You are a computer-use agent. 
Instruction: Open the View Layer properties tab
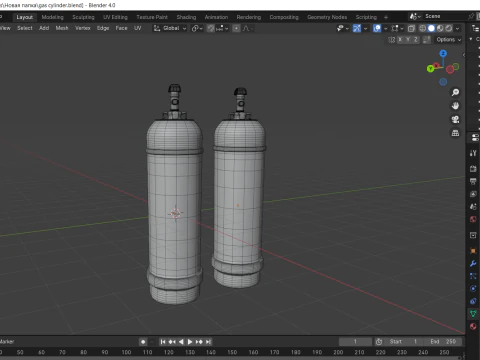(473, 194)
